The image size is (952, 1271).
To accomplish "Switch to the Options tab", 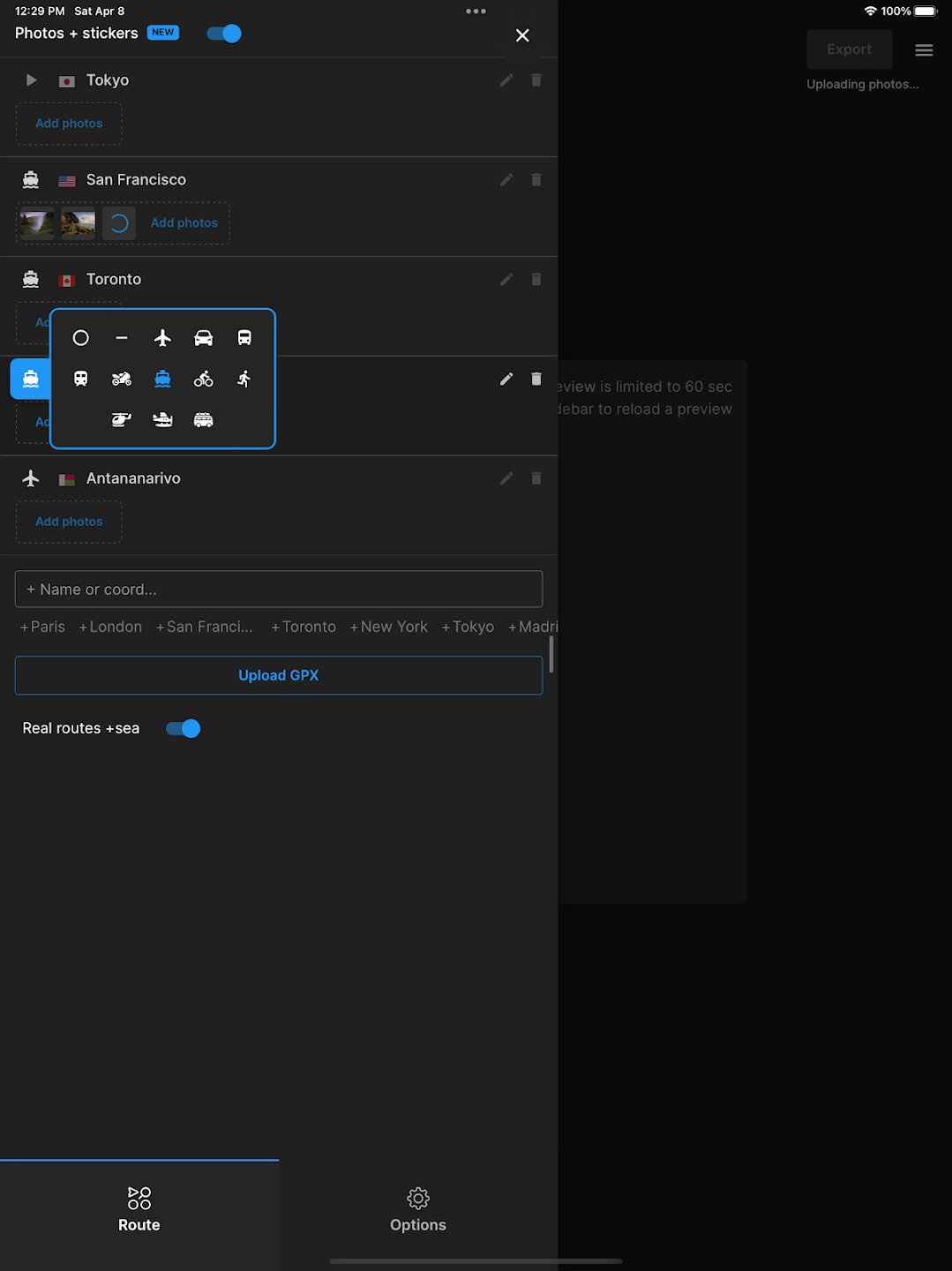I will click(x=418, y=1209).
